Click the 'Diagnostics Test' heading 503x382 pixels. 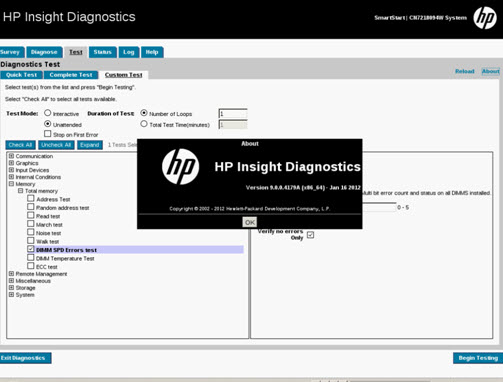tap(30, 64)
